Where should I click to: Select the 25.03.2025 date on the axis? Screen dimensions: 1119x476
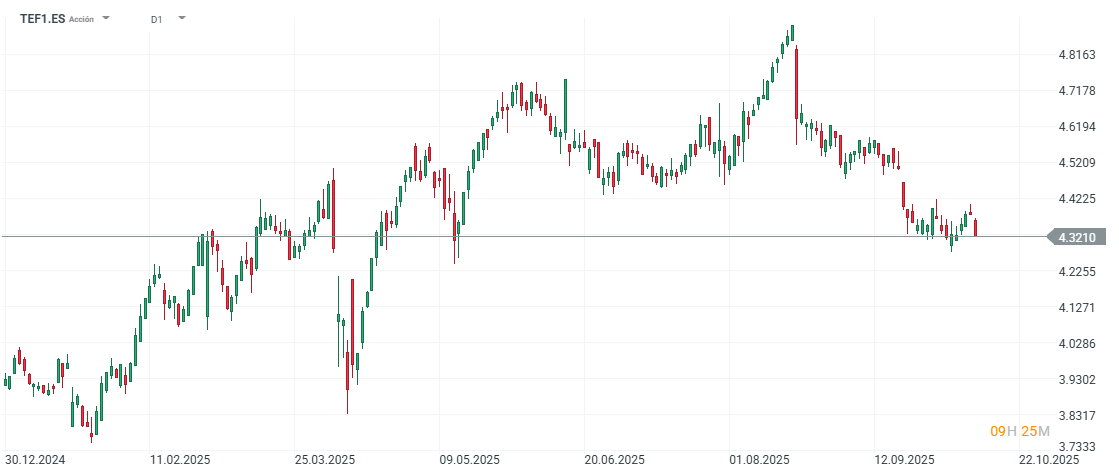[326, 460]
